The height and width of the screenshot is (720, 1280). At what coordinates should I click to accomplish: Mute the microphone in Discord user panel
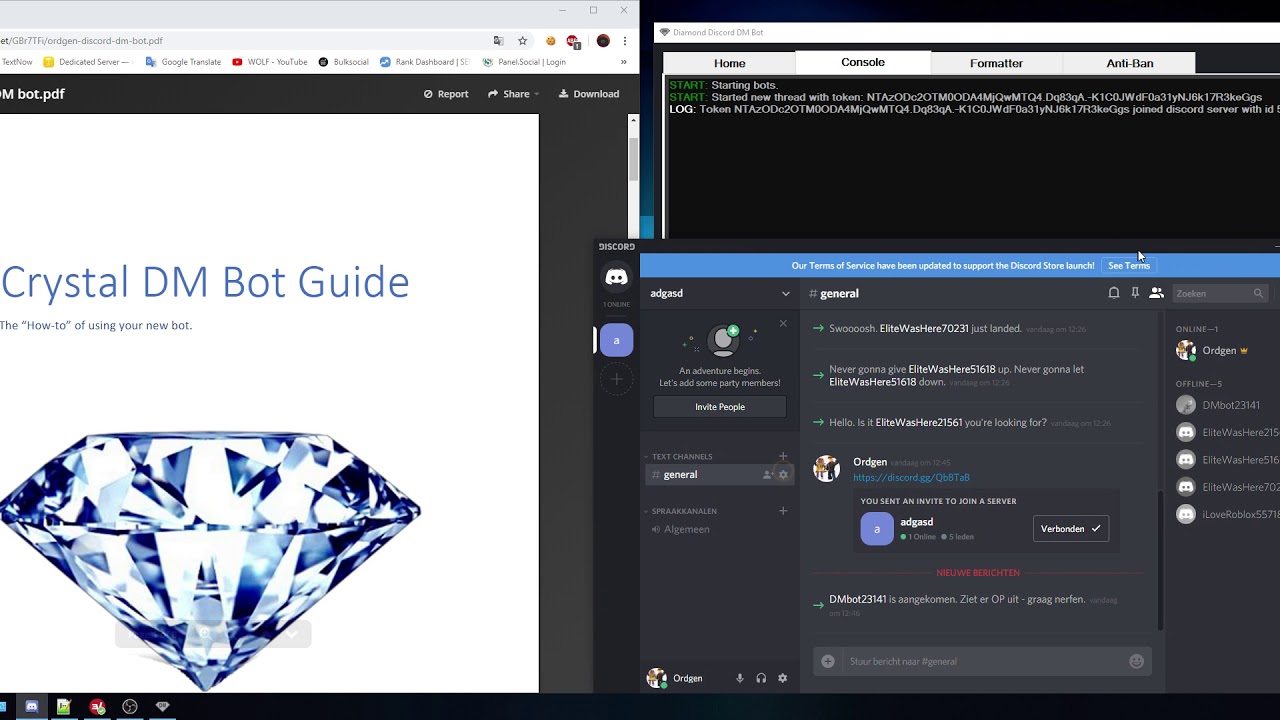(x=740, y=678)
